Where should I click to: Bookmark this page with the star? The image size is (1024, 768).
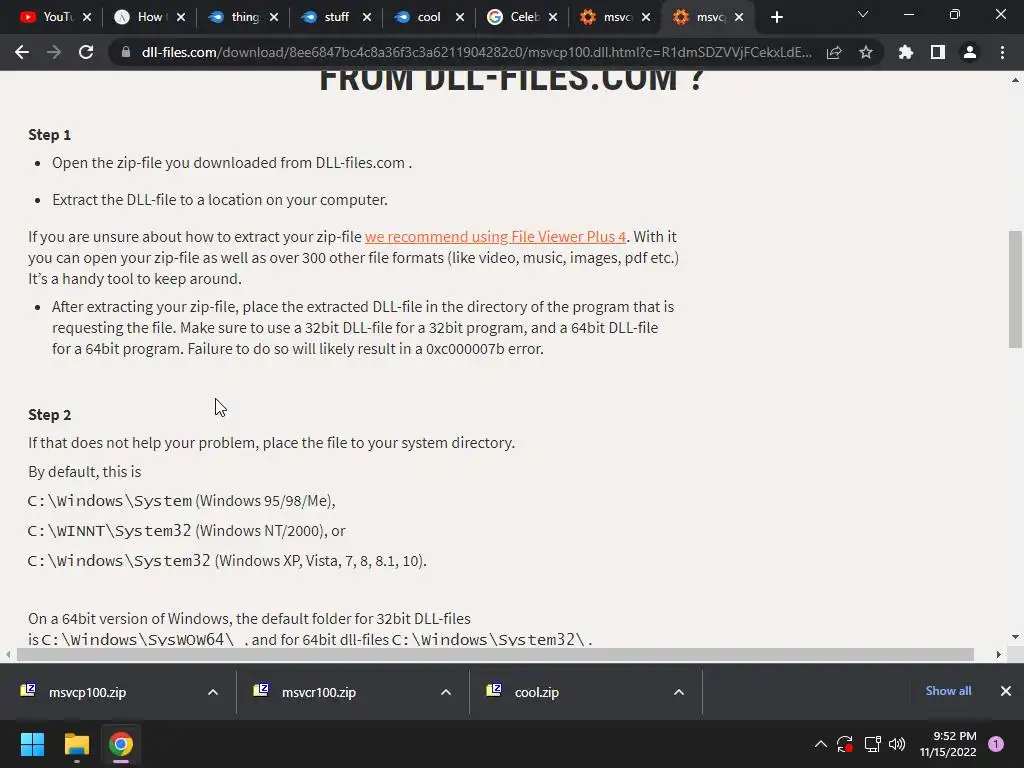point(866,52)
